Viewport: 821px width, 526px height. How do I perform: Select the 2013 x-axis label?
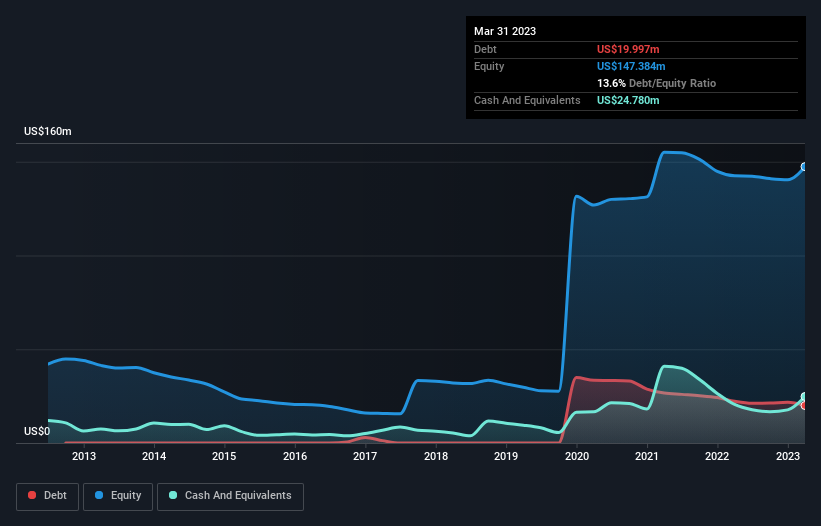point(84,456)
